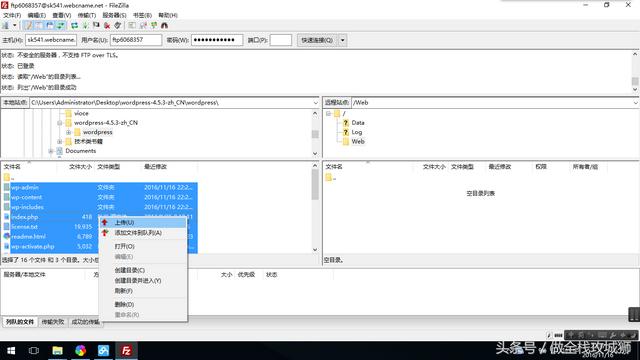Open the Quickconnect history dropdown arrow
The image size is (640, 360).
click(x=342, y=40)
